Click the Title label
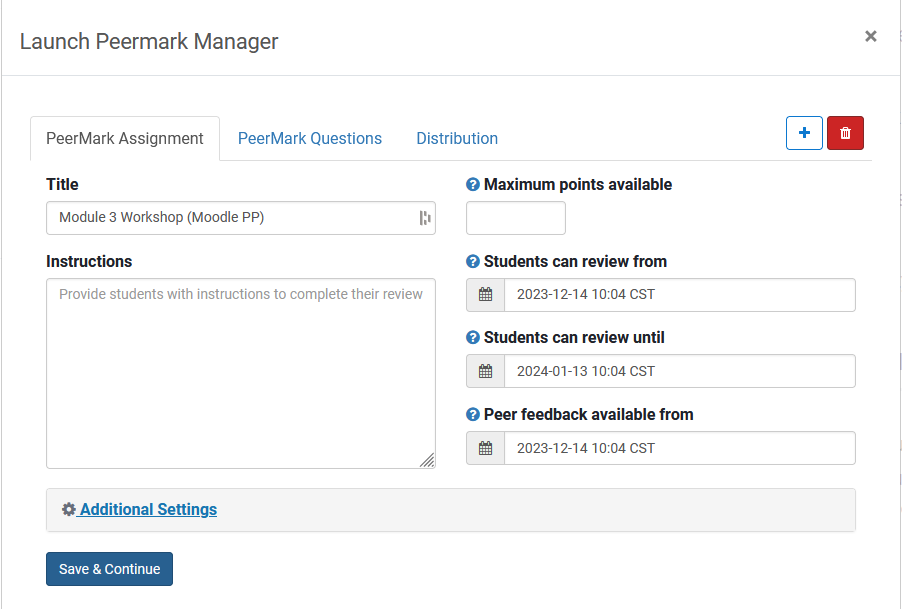Screen dimensions: 902x609 tap(62, 185)
